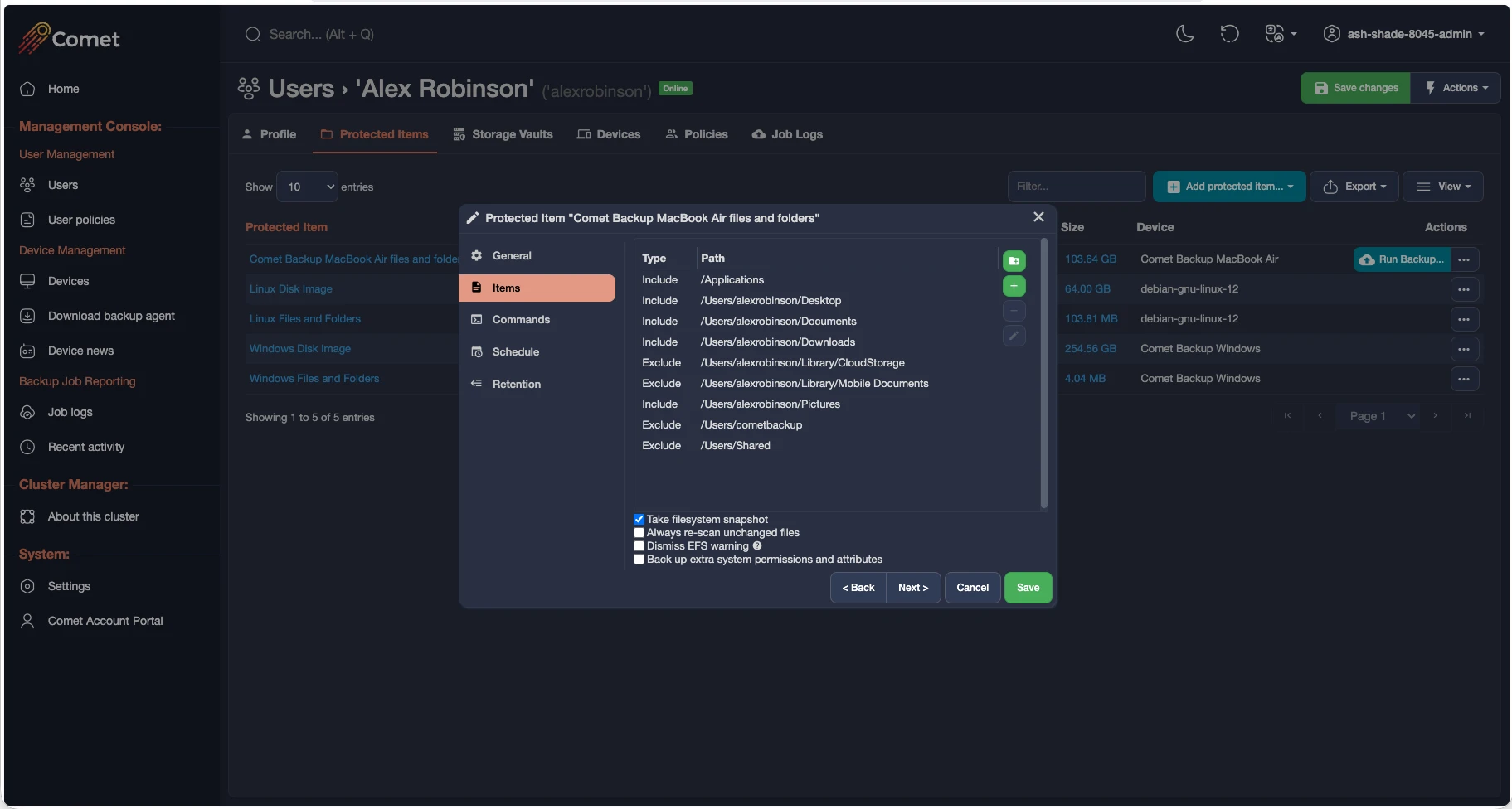The image size is (1512, 809).
Task: Open Devices in the sidebar
Action: pos(54,281)
